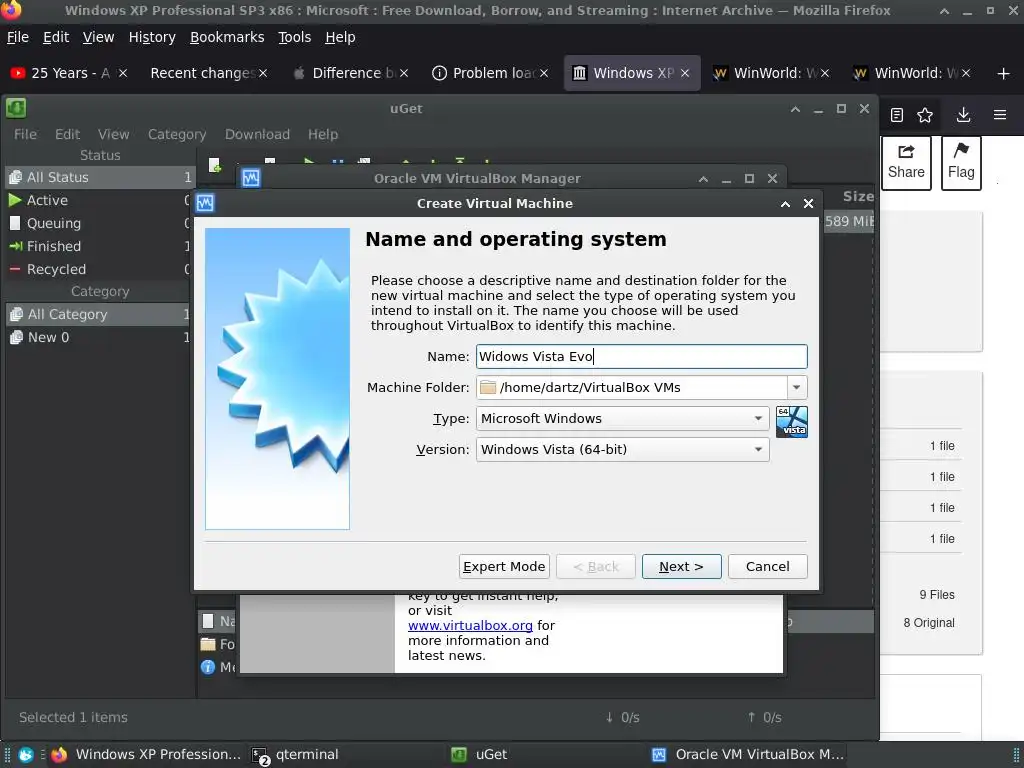Select 'All Status' in uGet sidebar

(x=100, y=177)
